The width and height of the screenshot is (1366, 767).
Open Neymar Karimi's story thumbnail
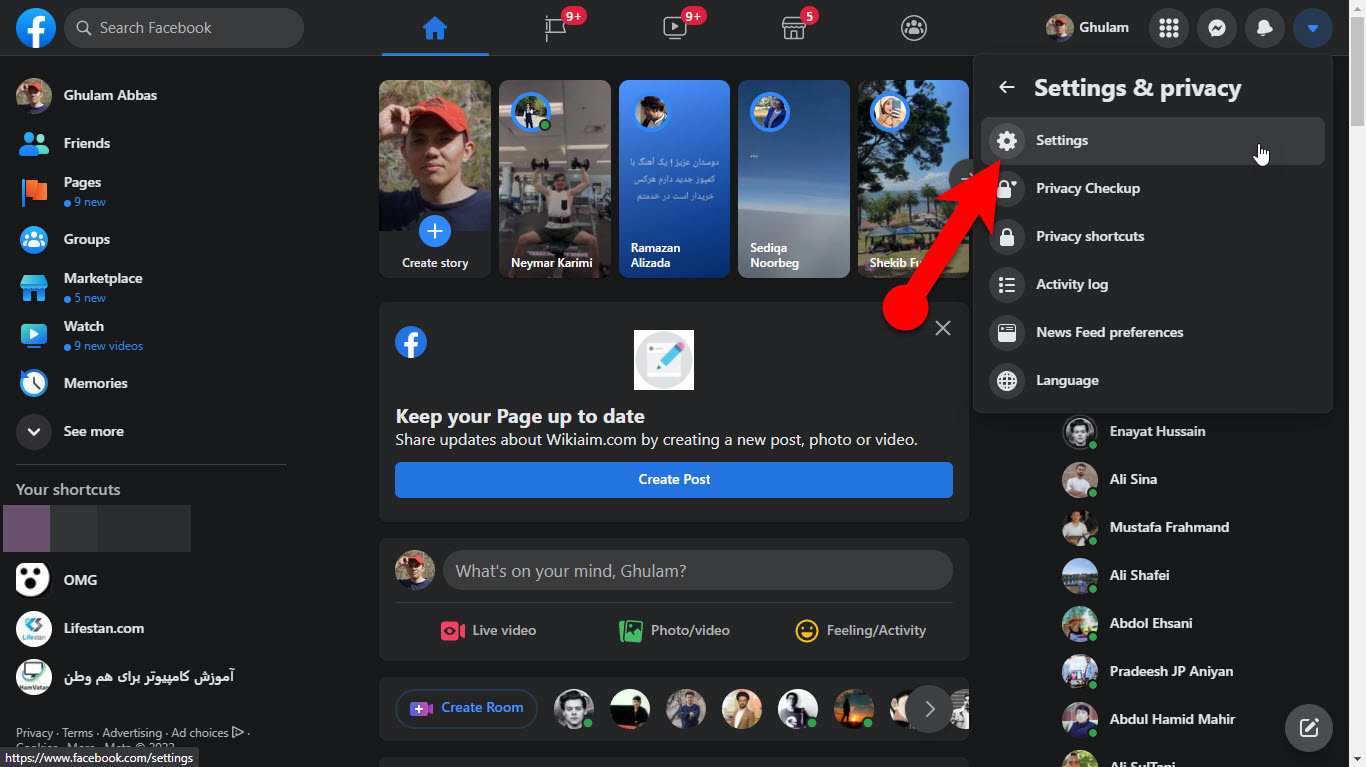tap(554, 178)
